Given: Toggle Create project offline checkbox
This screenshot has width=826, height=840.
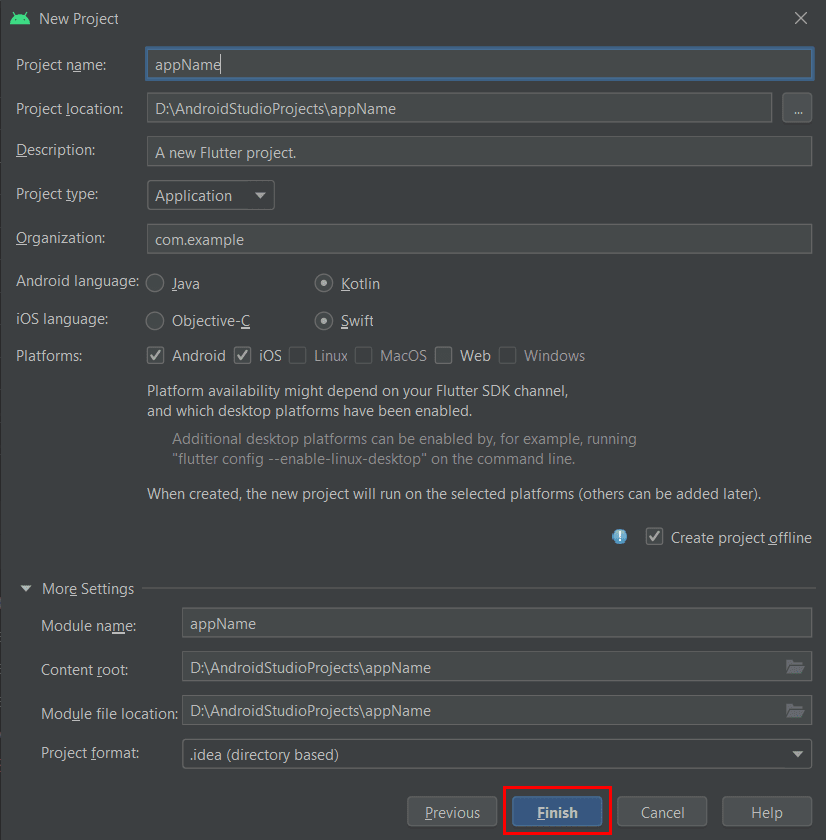Looking at the screenshot, I should (x=654, y=537).
